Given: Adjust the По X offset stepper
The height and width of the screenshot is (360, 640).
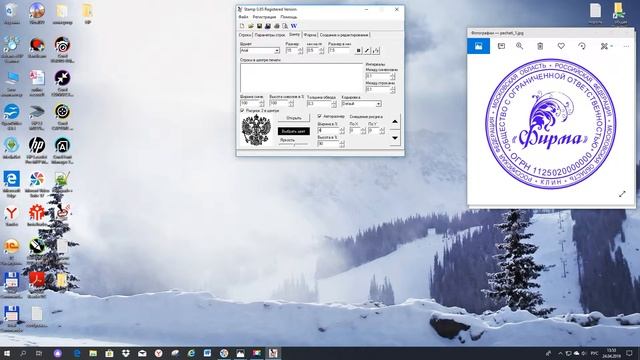Looking at the screenshot, I should point(363,130).
